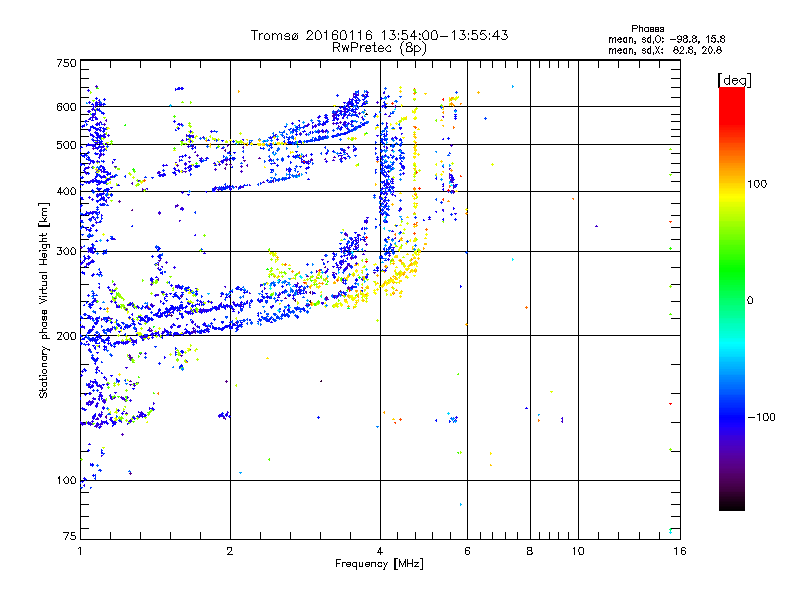Image resolution: width=800 pixels, height=600 pixels.
Task: Select the 'mean, sd,O: -98.8, 15.8' line
Action: pyautogui.click(x=666, y=39)
